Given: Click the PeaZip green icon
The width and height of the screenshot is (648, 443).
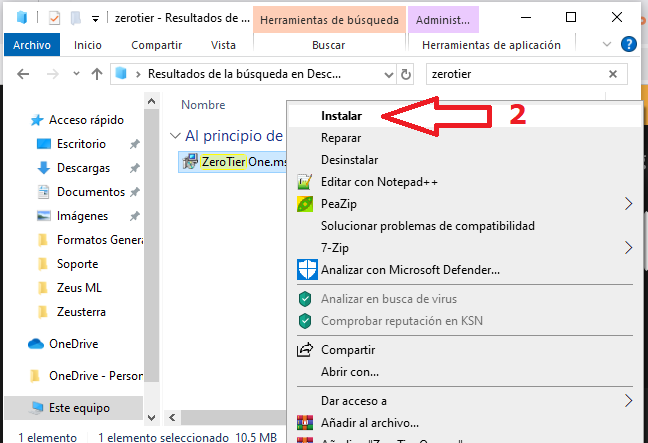Looking at the screenshot, I should (x=305, y=204).
